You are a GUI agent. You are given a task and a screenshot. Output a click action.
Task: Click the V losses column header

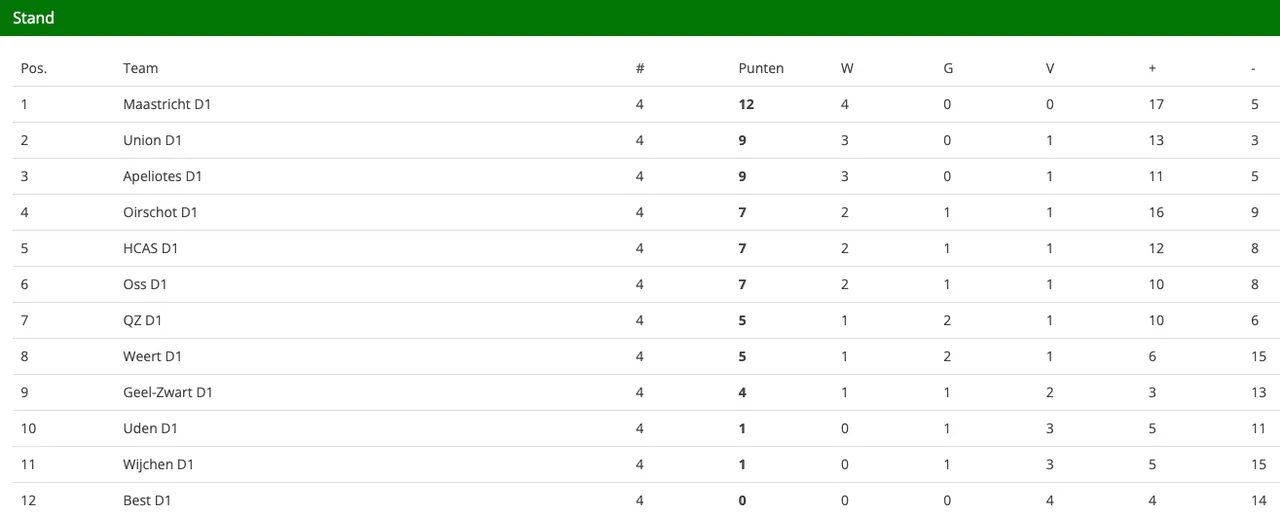[x=1050, y=68]
